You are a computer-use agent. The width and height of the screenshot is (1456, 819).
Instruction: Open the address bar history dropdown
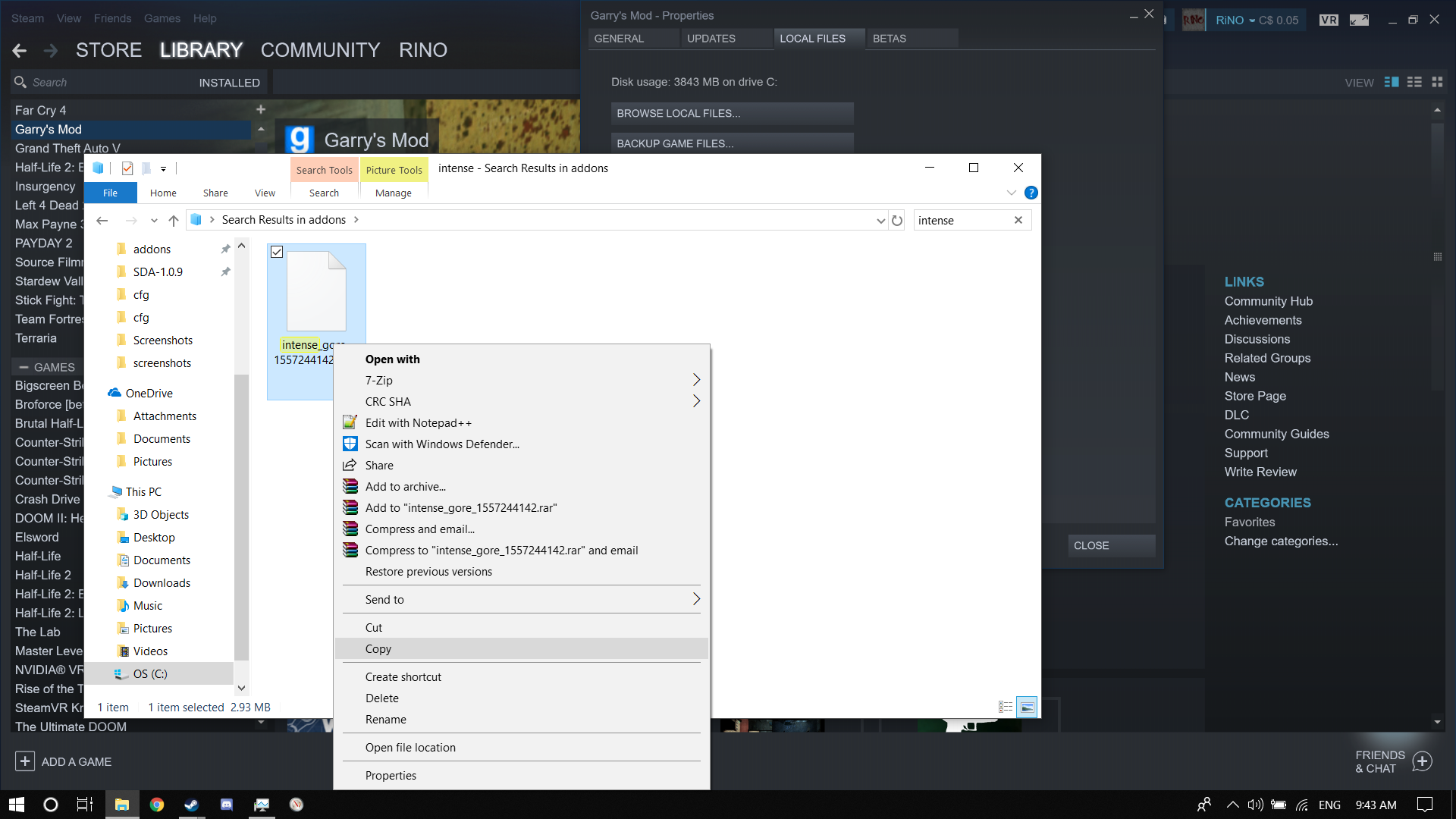pyautogui.click(x=880, y=221)
